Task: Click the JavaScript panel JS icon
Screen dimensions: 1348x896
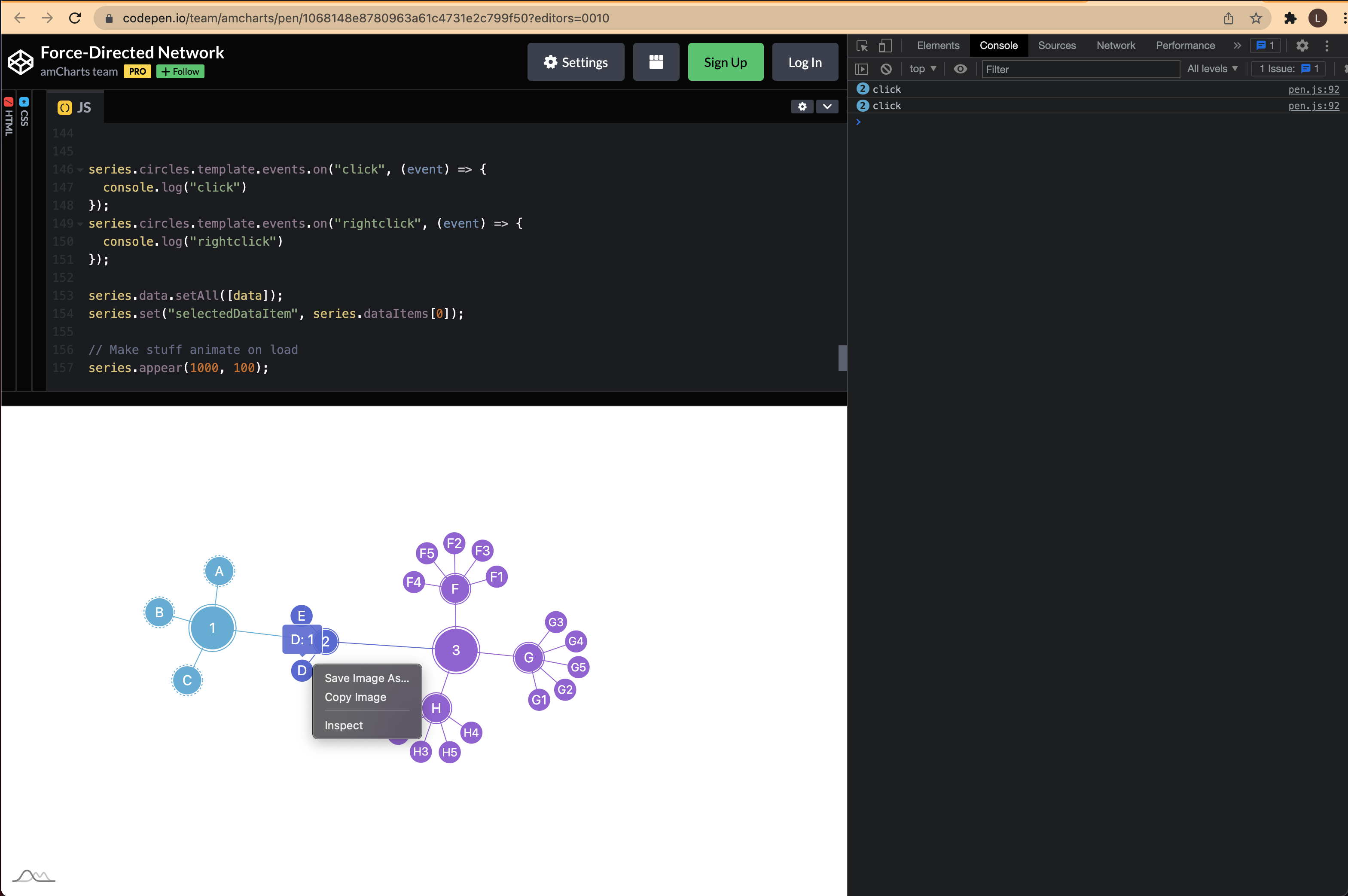Action: (x=64, y=107)
